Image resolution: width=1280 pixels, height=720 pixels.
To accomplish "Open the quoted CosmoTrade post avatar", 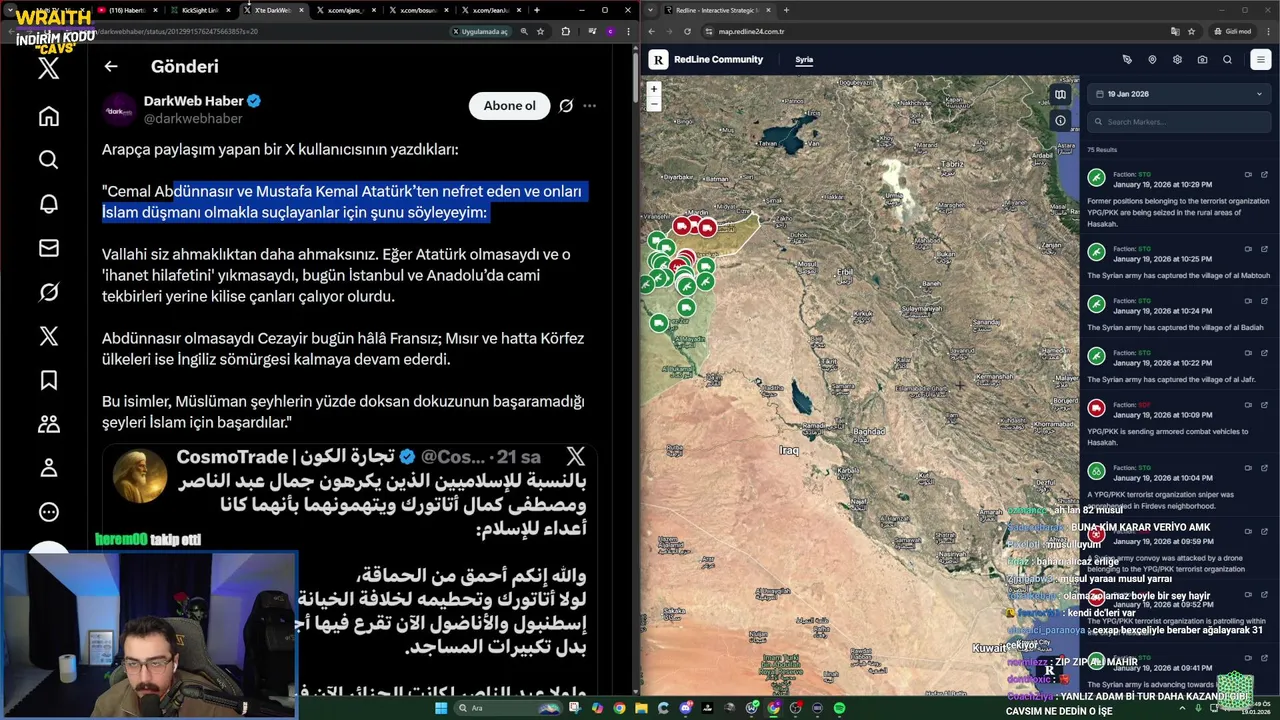I will tap(139, 475).
